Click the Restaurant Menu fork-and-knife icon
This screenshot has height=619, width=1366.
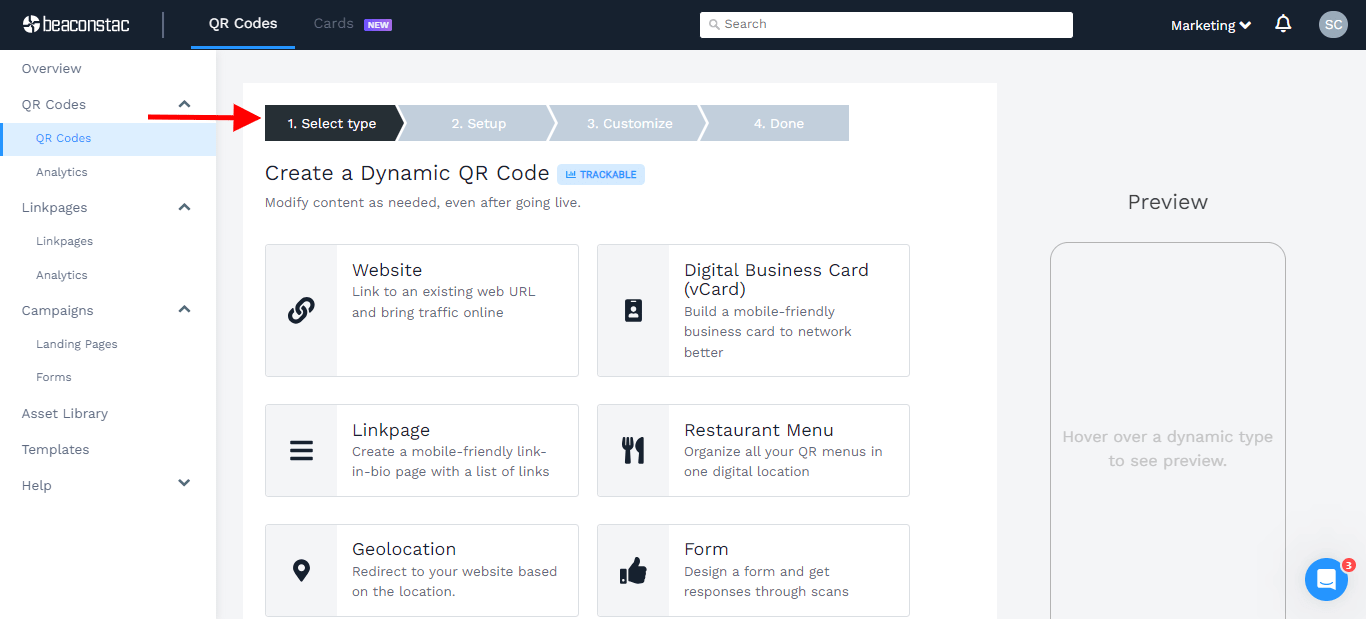click(633, 450)
